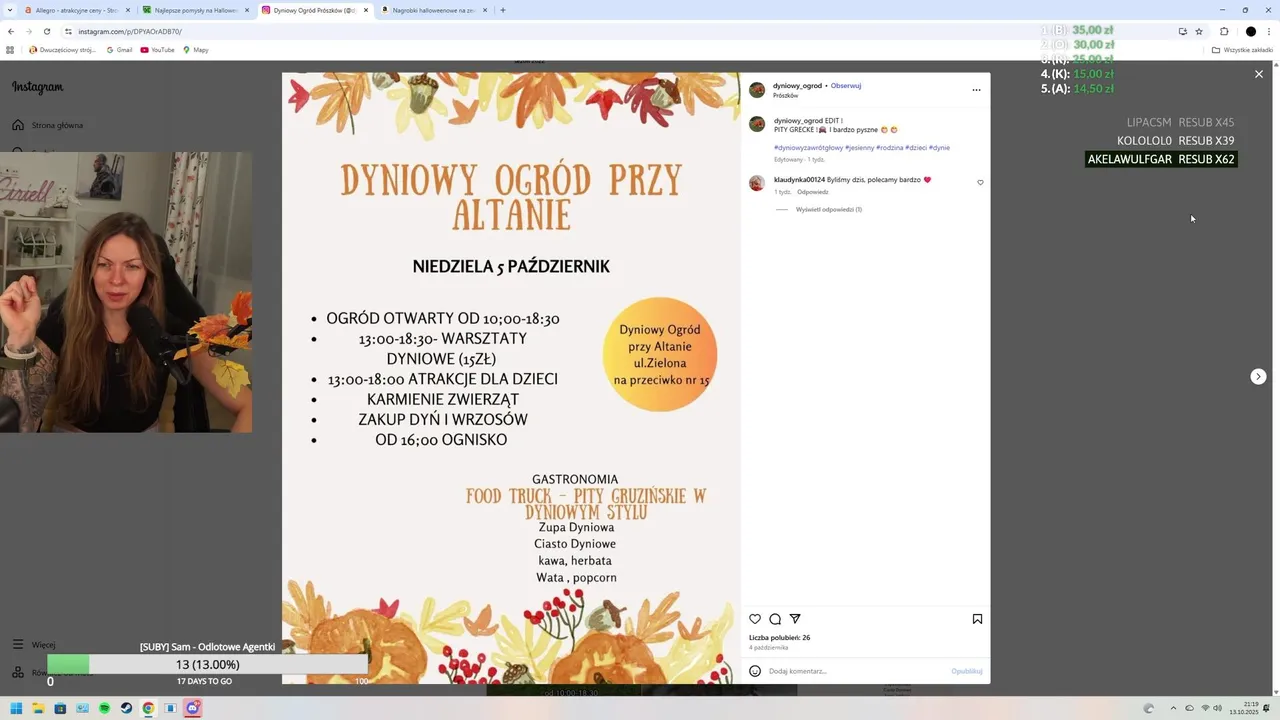1280x720 pixels.
Task: Go to the next post arrow
Action: (x=1258, y=377)
